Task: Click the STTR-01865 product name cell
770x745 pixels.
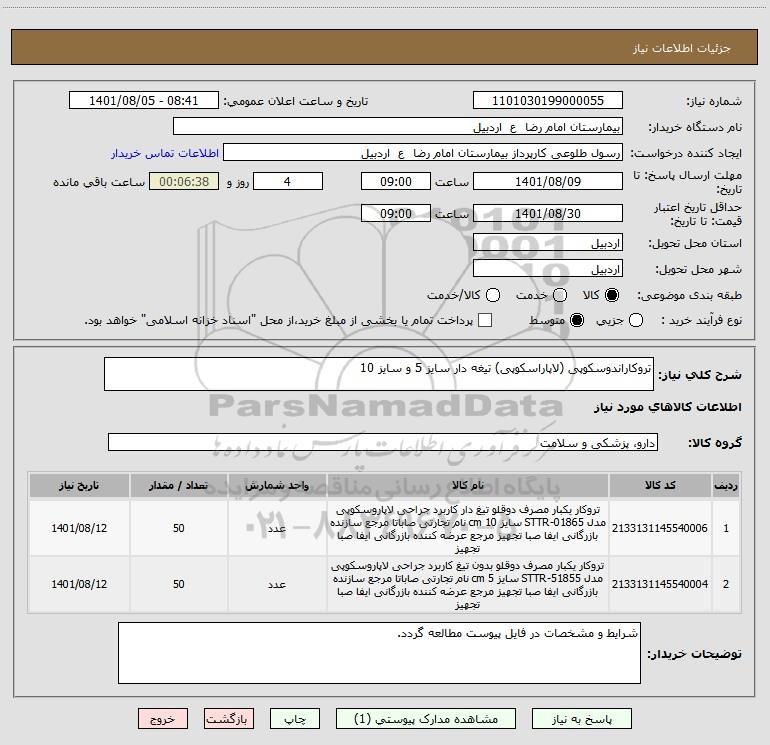Action: [468, 528]
